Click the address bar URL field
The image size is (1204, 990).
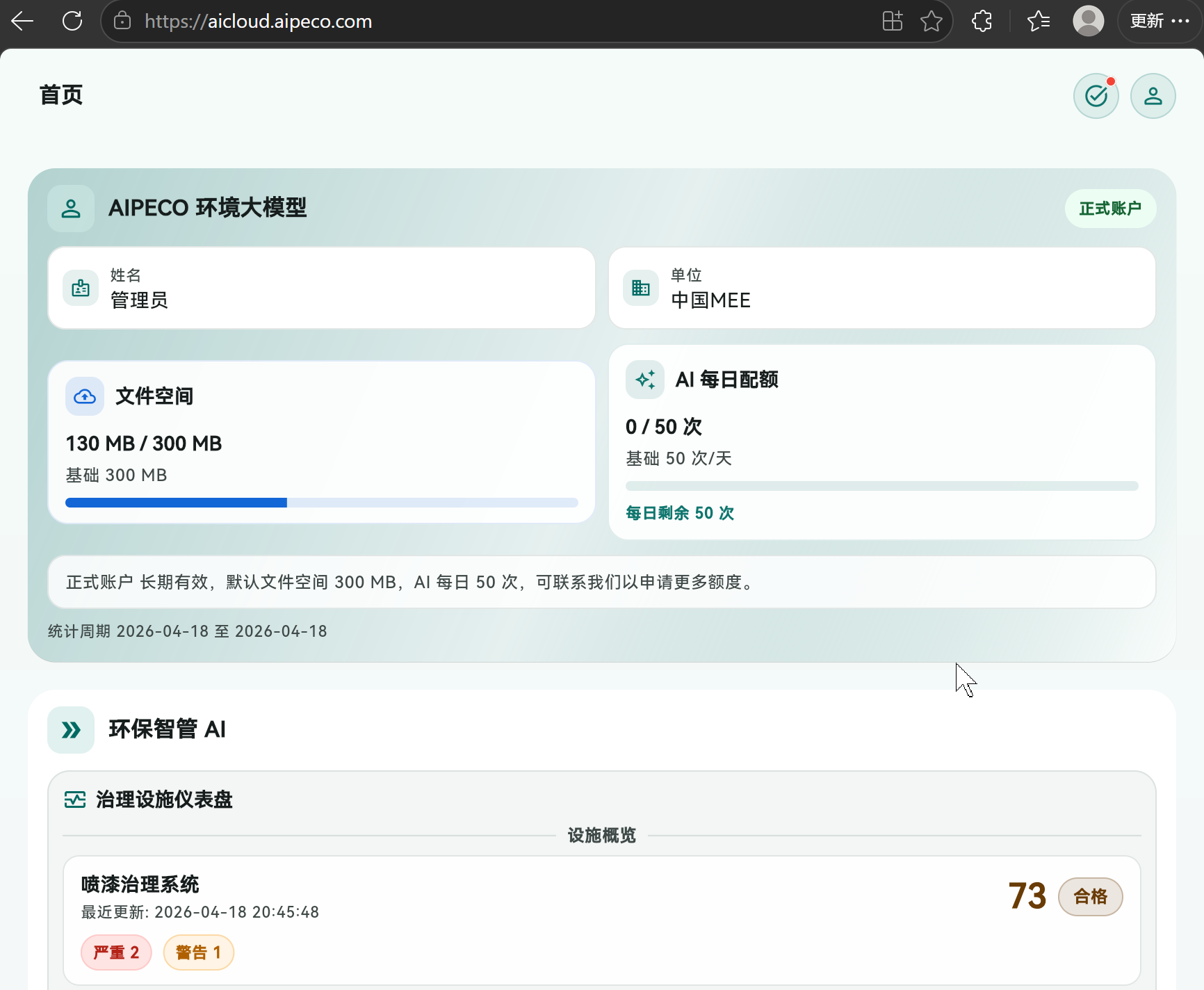pyautogui.click(x=487, y=22)
